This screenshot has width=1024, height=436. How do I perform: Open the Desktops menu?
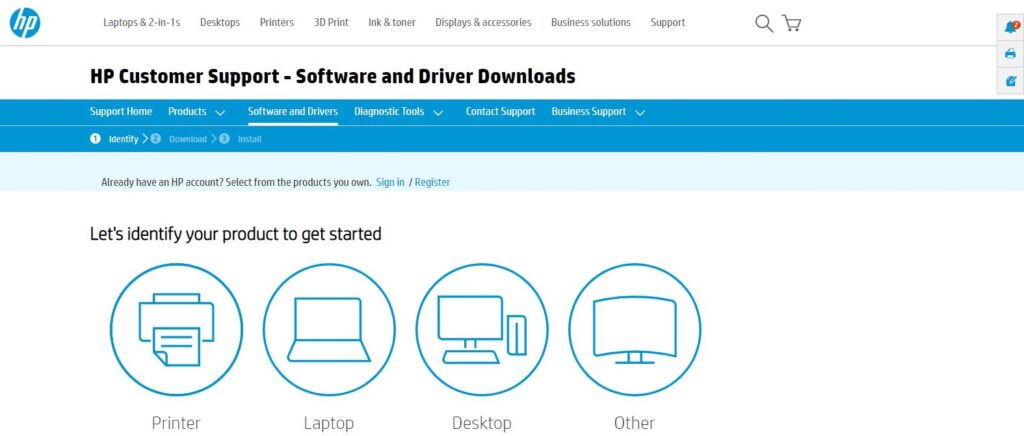point(220,22)
